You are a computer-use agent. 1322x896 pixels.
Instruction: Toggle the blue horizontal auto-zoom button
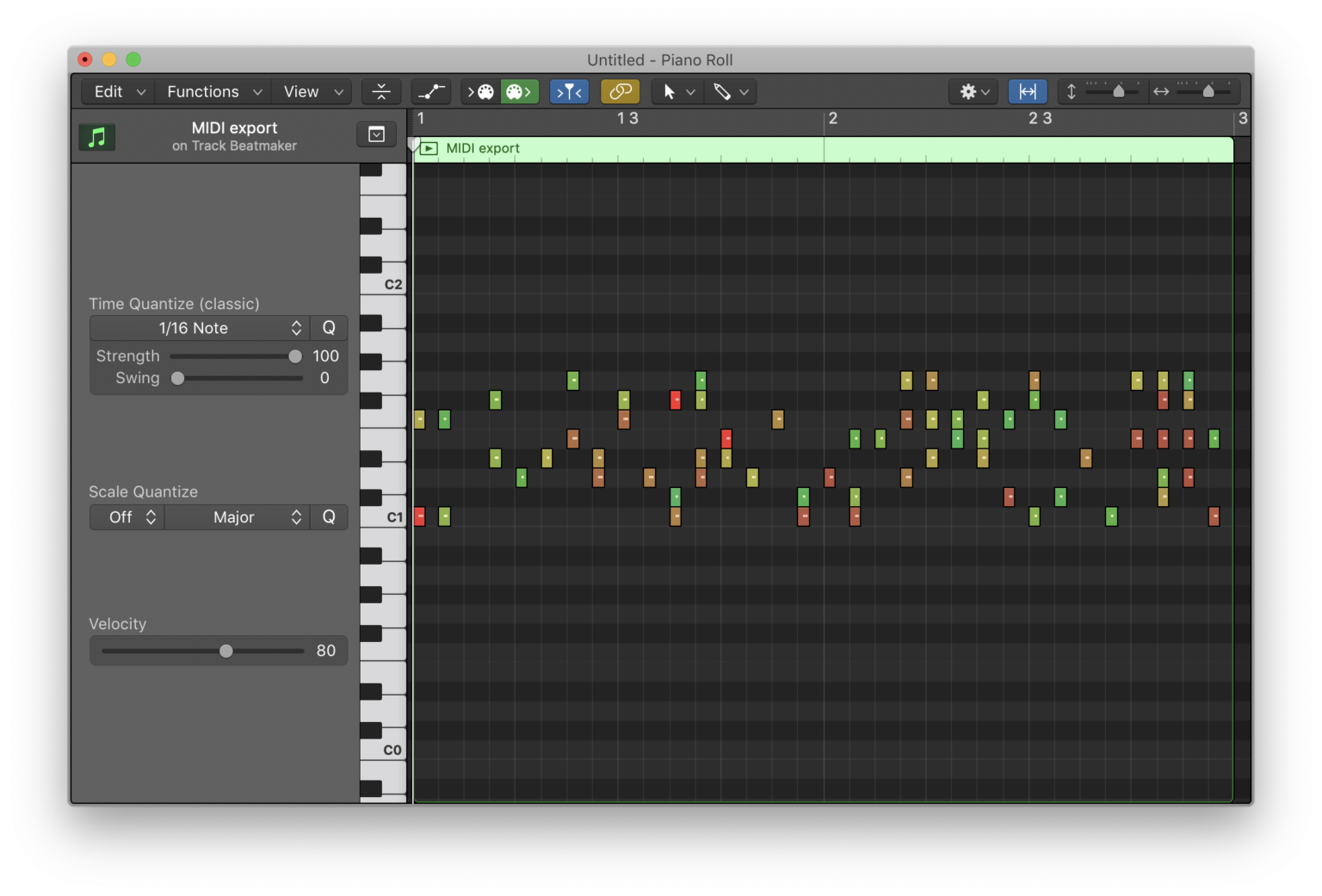click(x=1028, y=91)
